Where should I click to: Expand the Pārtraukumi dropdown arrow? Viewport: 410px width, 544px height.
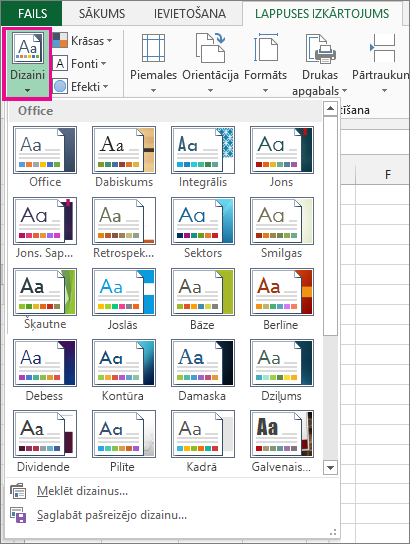(x=384, y=91)
